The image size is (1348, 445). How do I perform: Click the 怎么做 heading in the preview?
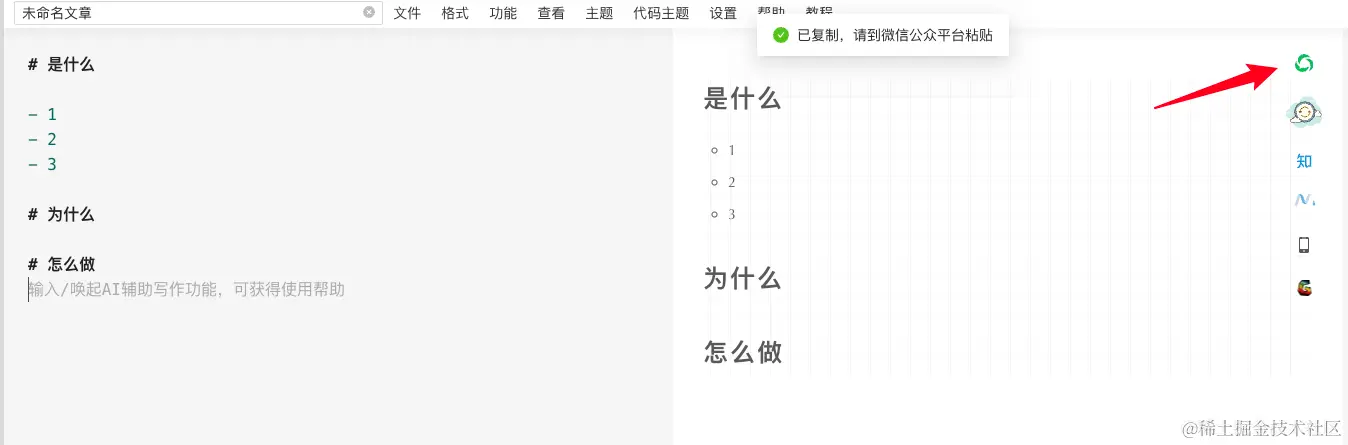point(742,352)
